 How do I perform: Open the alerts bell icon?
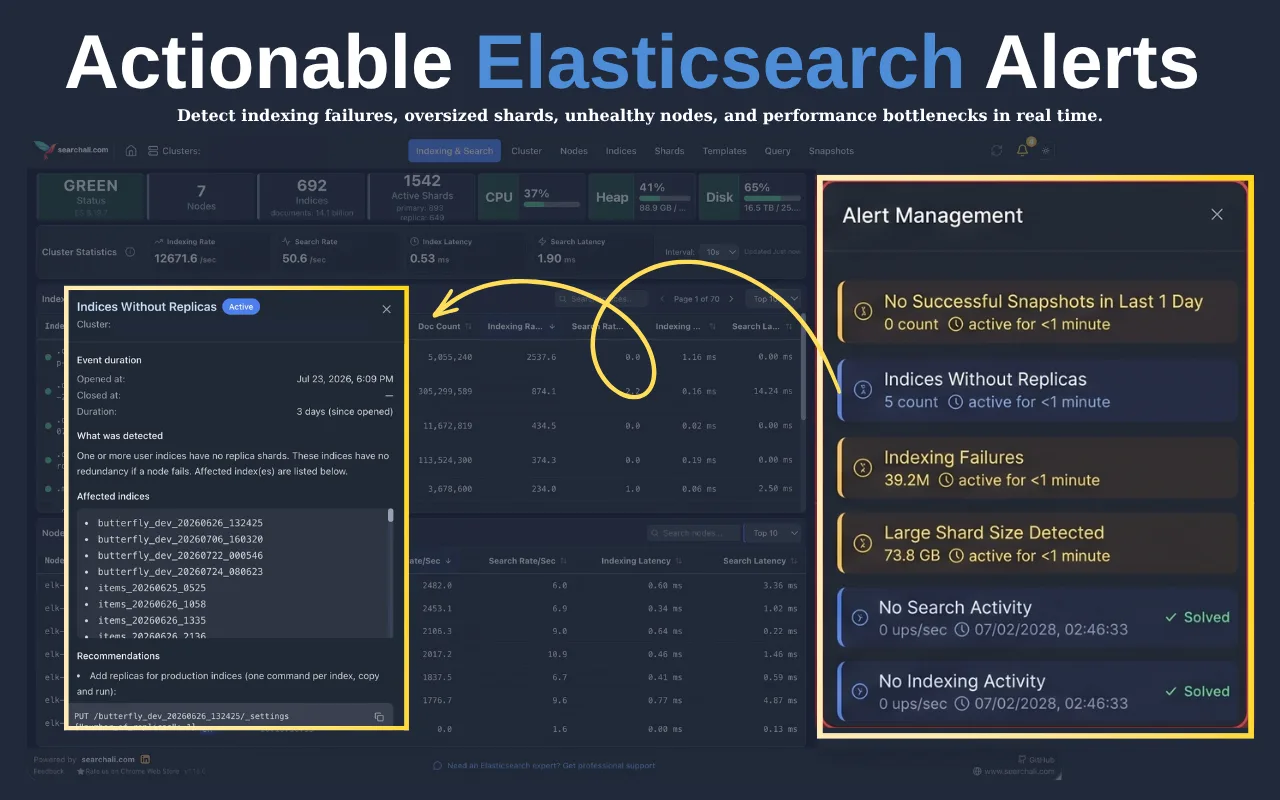click(x=1022, y=150)
